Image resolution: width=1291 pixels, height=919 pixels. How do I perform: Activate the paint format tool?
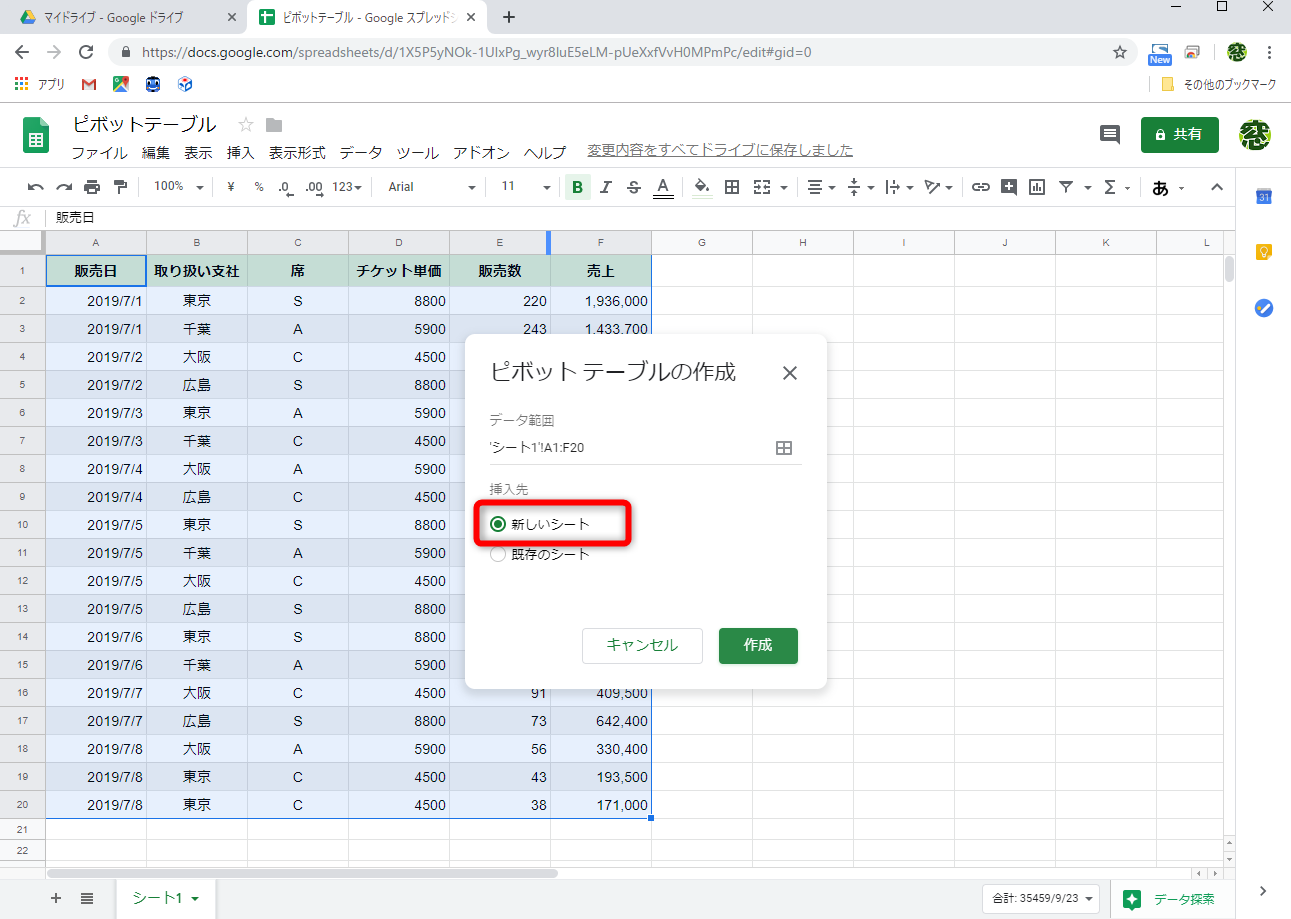click(120, 187)
